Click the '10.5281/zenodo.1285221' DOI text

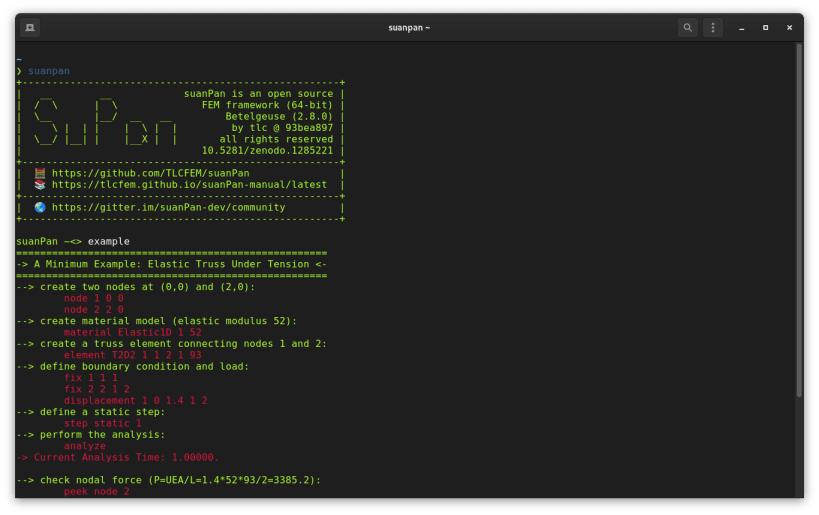(x=267, y=150)
